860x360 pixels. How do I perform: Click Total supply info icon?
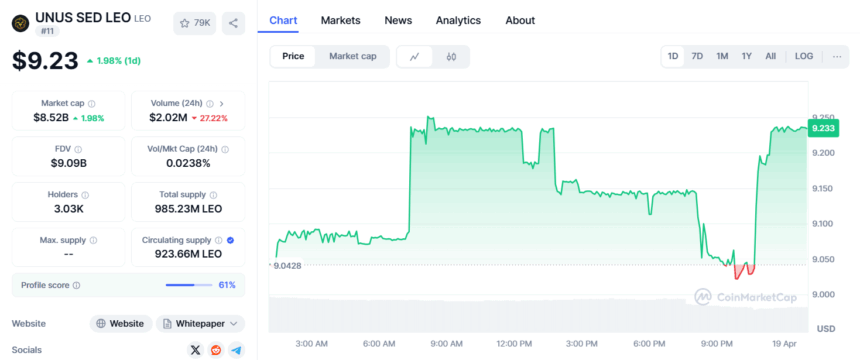click(x=213, y=194)
